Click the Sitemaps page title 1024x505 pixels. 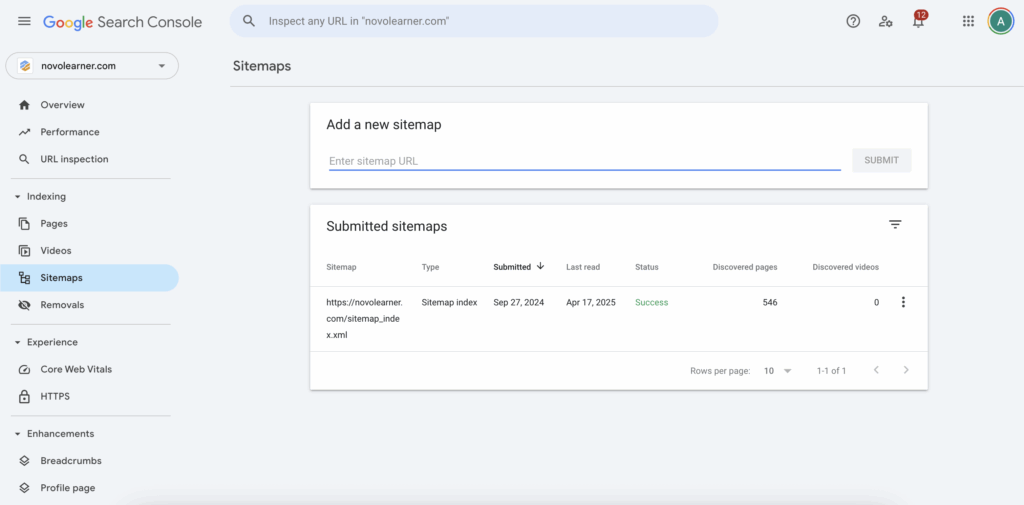(x=262, y=66)
